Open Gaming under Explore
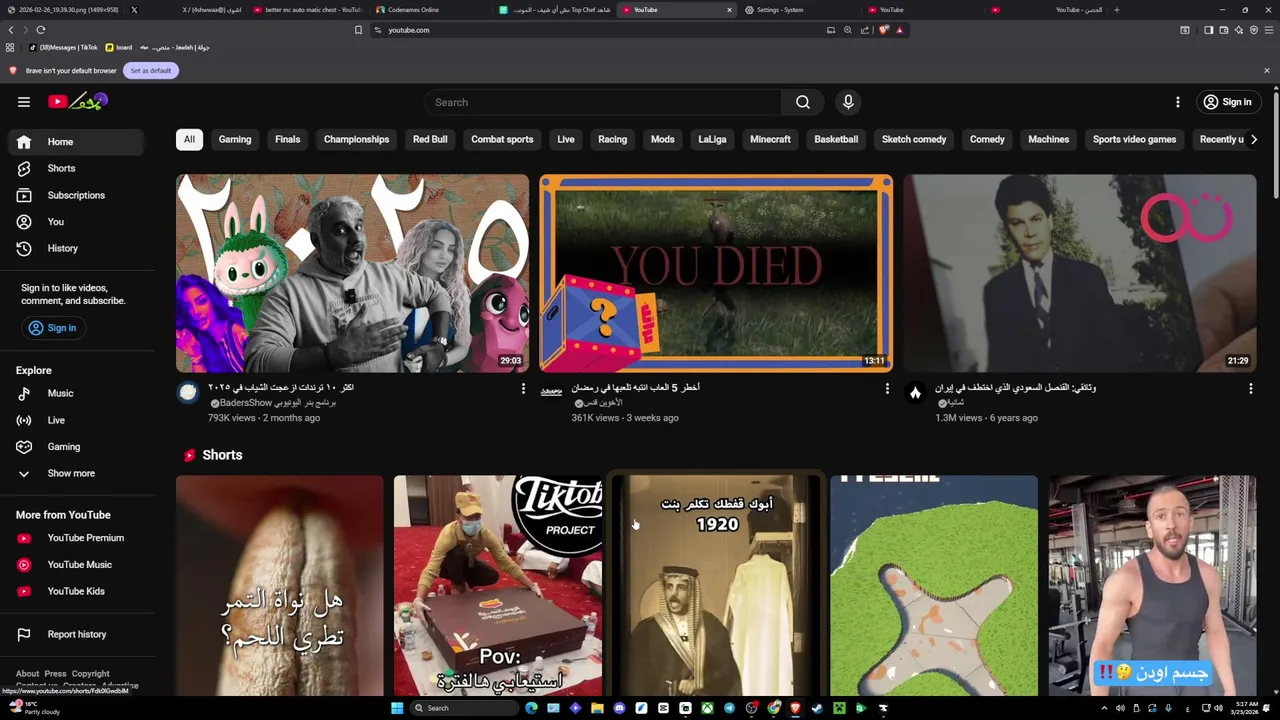The width and height of the screenshot is (1280, 720). tap(78, 447)
